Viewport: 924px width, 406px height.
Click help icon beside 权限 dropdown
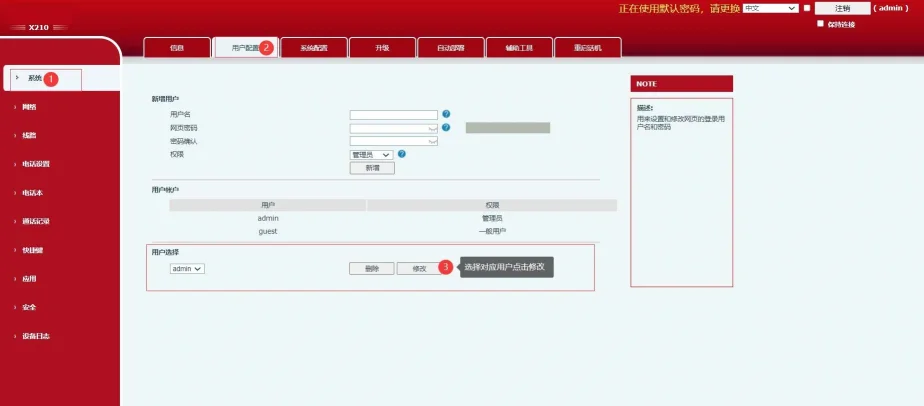[401, 154]
